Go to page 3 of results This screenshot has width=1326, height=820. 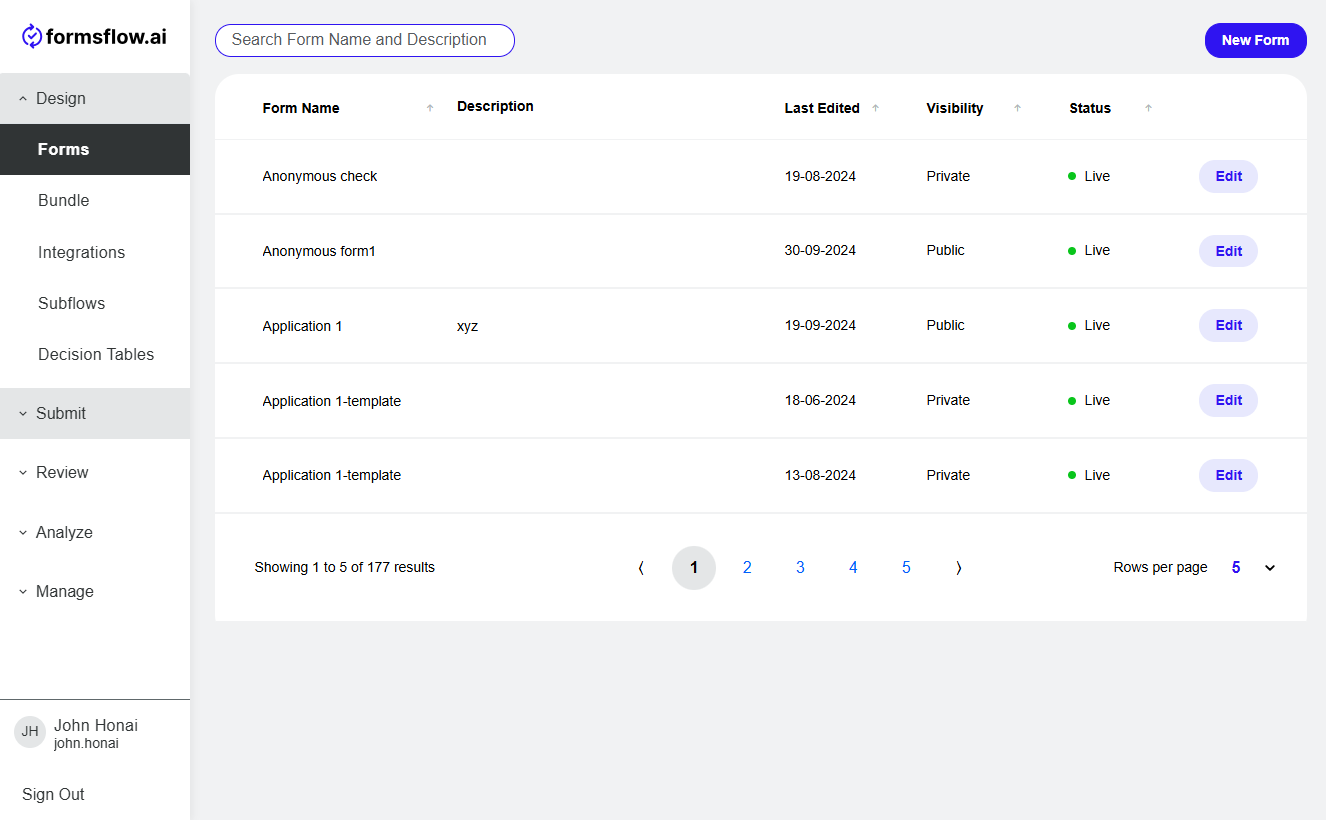coord(800,568)
